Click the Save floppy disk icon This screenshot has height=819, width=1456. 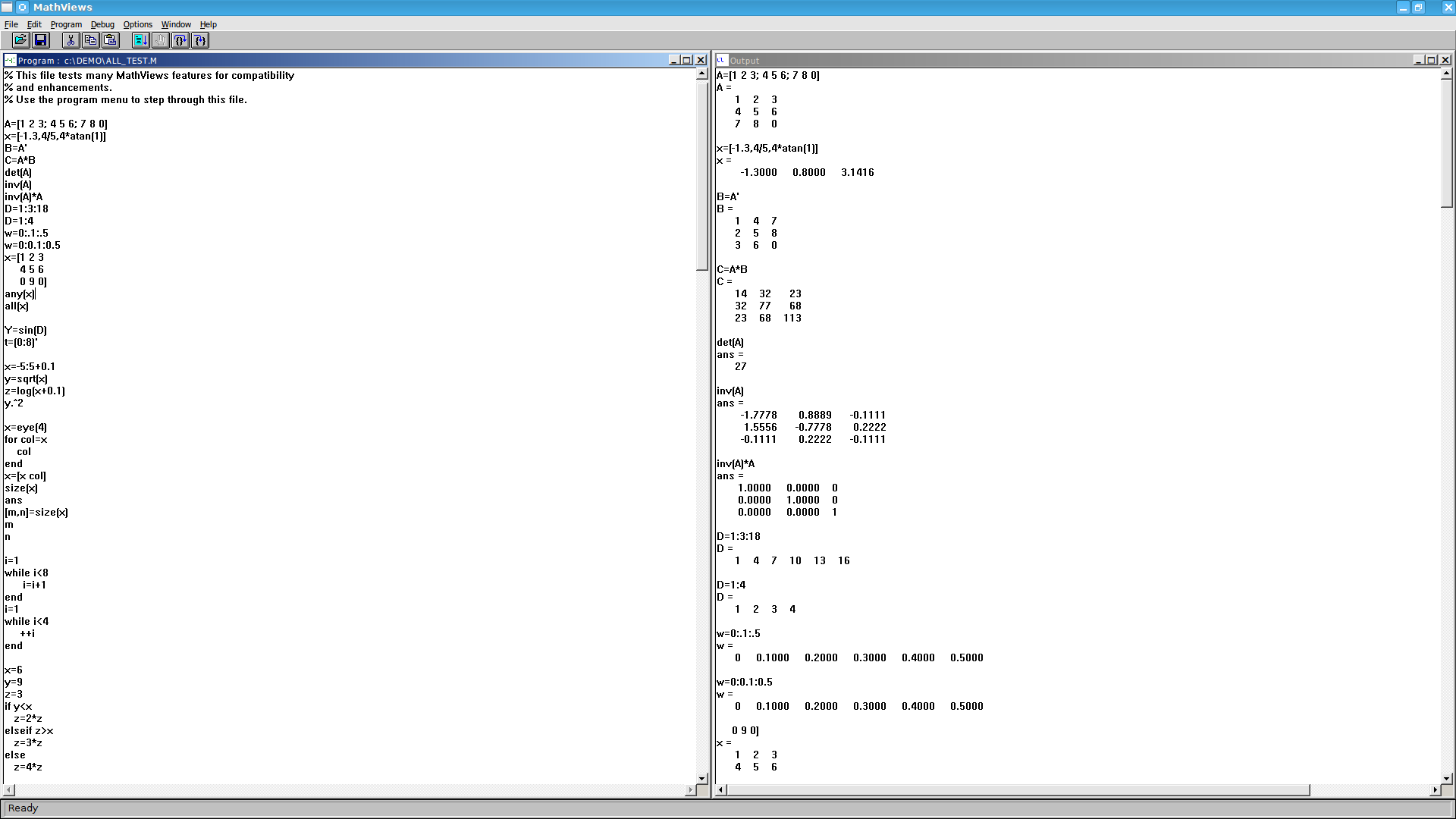tap(41, 40)
